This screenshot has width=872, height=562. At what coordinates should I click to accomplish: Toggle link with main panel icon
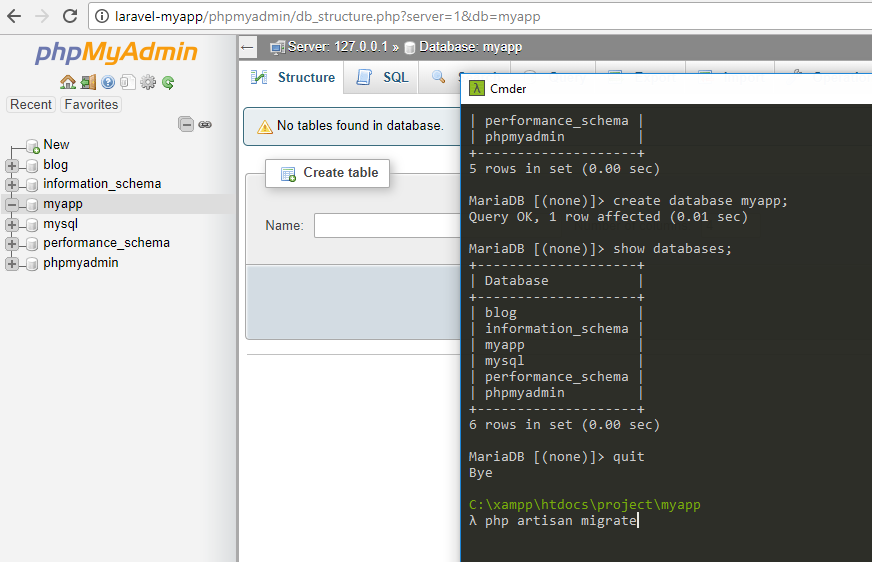[x=205, y=125]
